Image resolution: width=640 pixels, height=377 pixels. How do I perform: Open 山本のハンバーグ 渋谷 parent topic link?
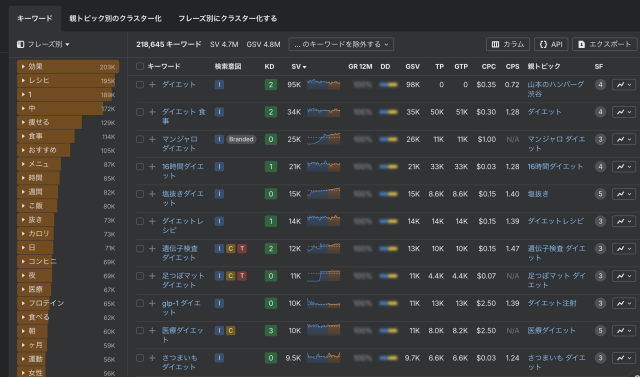[556, 89]
